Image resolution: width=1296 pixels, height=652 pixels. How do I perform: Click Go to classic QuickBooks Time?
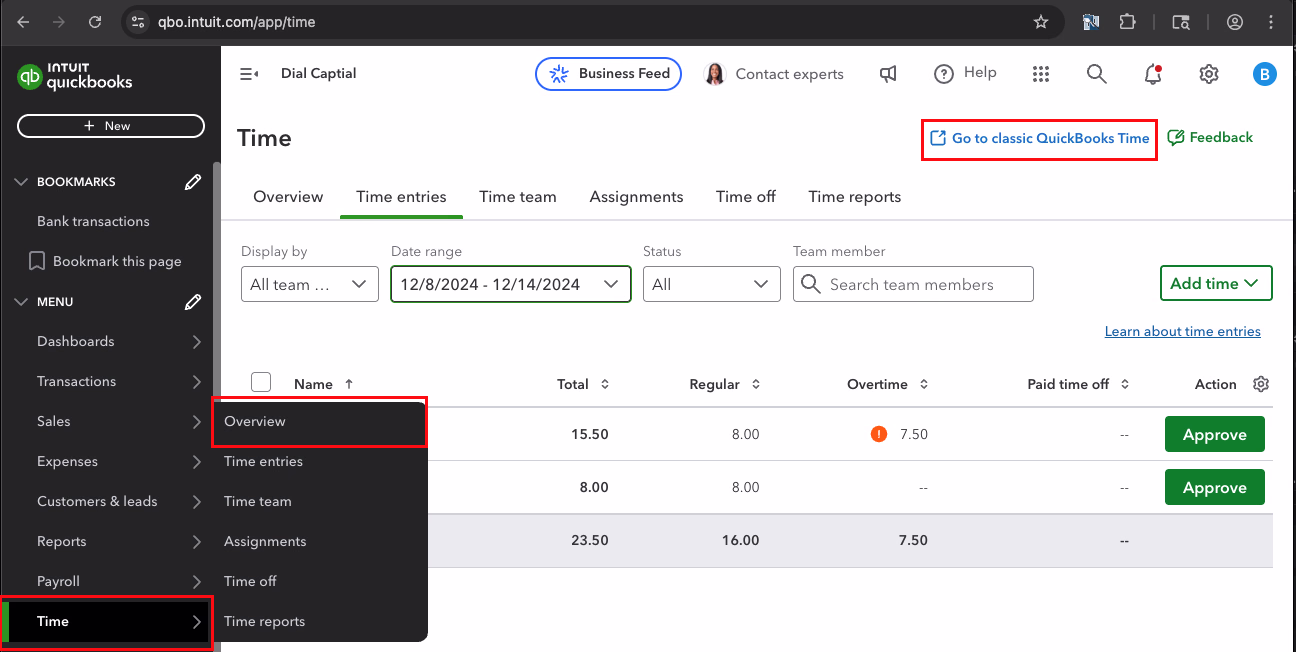1039,138
